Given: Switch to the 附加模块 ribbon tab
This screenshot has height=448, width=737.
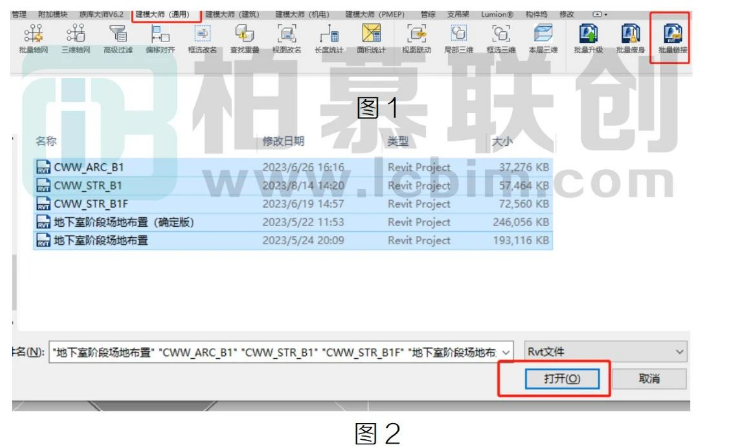Looking at the screenshot, I should [x=53, y=15].
